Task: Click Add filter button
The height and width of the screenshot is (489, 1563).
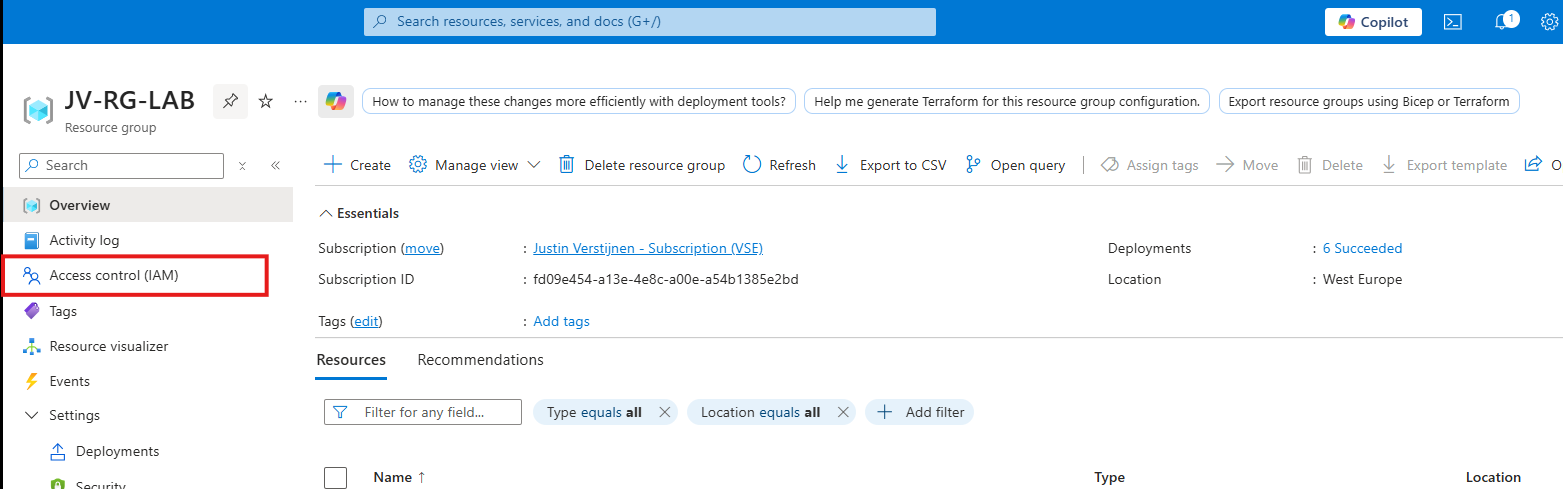Action: (x=919, y=412)
